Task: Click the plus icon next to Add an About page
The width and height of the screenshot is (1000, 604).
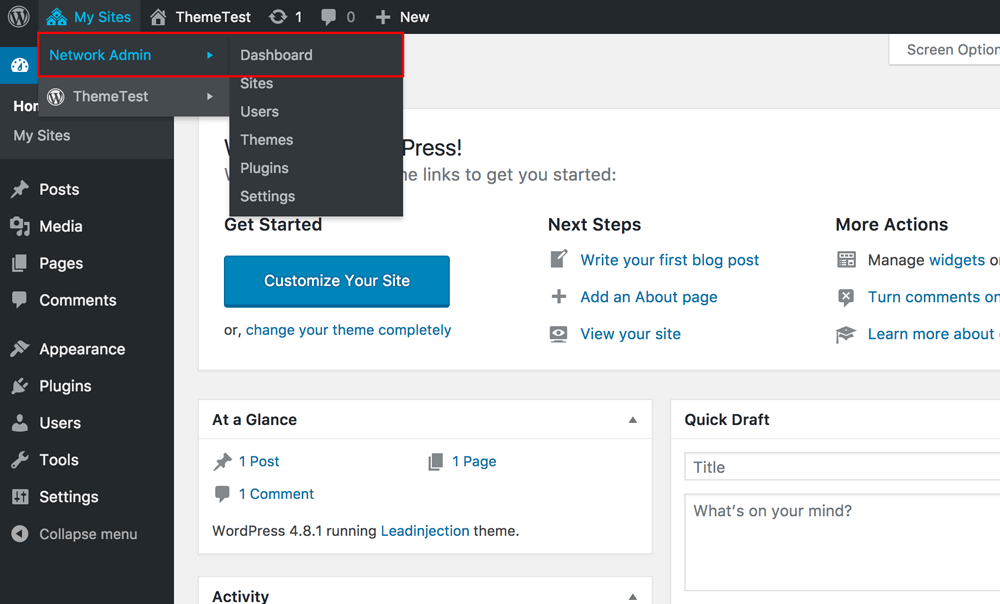Action: pyautogui.click(x=559, y=297)
